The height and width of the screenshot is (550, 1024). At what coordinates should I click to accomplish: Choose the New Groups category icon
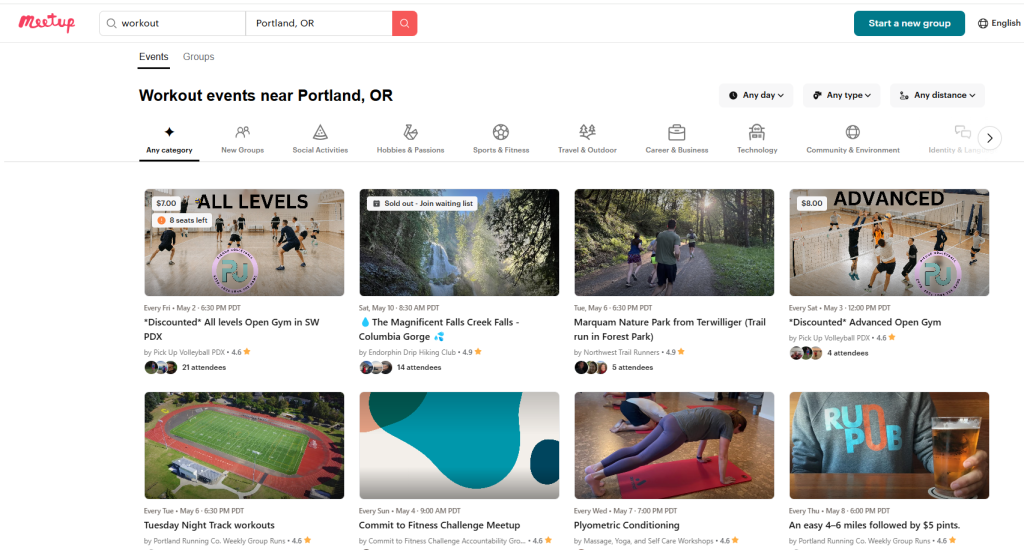point(242,132)
